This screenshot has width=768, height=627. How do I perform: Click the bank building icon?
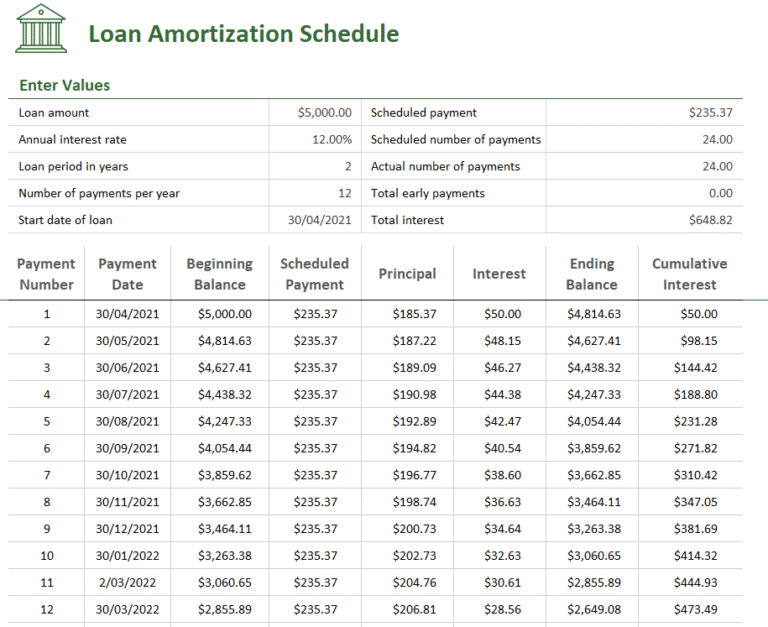[x=41, y=29]
